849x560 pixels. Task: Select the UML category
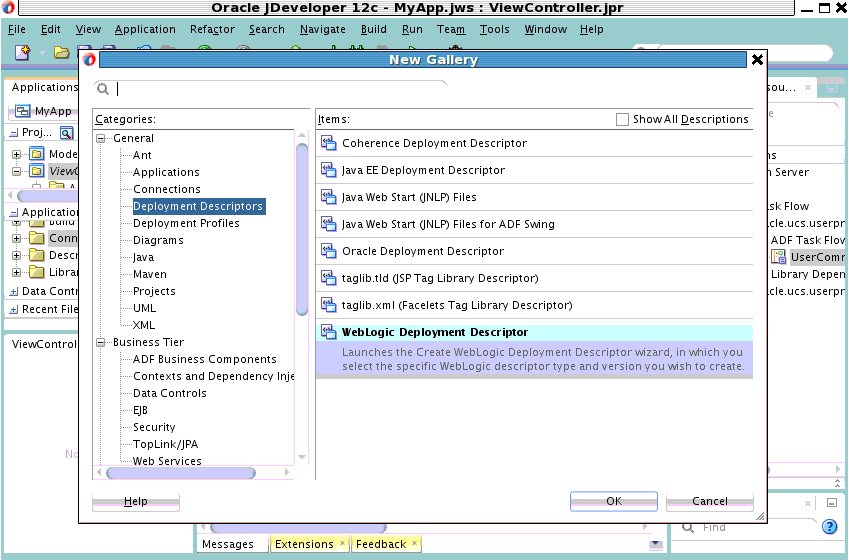145,308
